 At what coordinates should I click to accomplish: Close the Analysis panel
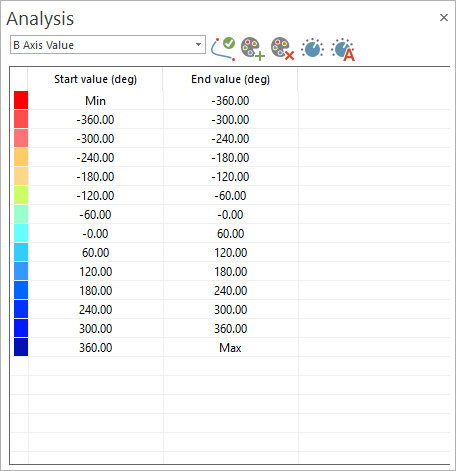coord(444,18)
